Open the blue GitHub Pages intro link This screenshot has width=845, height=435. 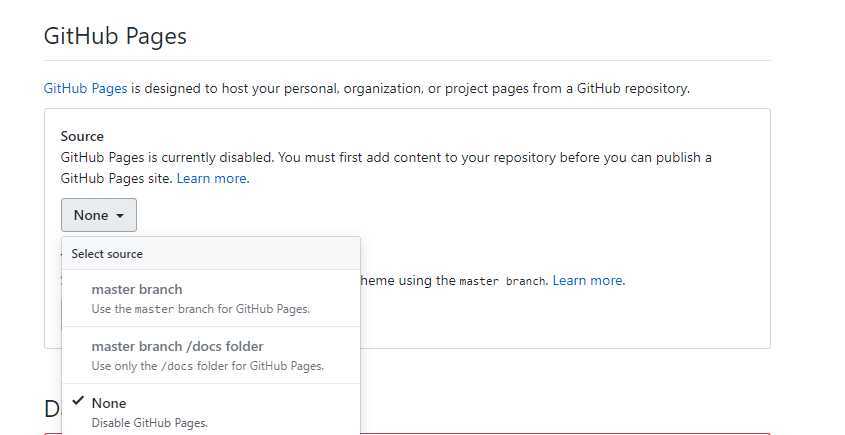tap(85, 88)
